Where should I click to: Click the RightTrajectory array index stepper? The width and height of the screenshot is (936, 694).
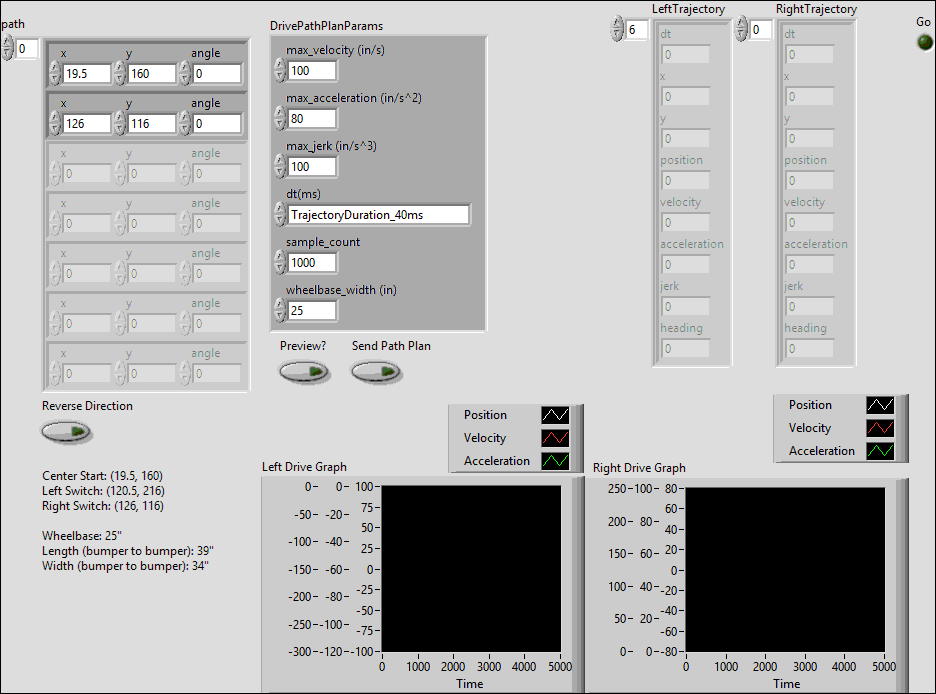[741, 30]
